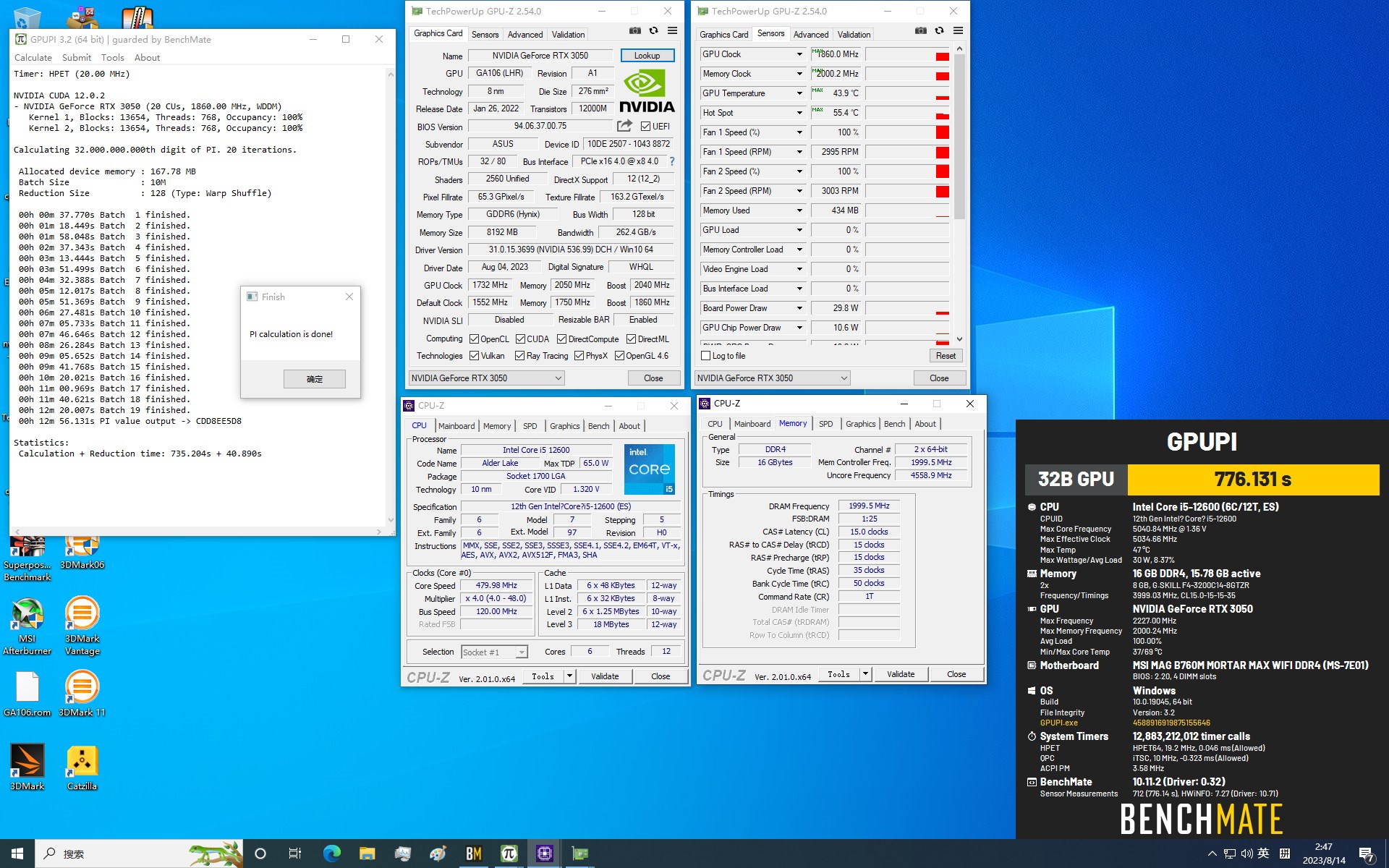Click 确定 button in Finish dialog

[315, 379]
